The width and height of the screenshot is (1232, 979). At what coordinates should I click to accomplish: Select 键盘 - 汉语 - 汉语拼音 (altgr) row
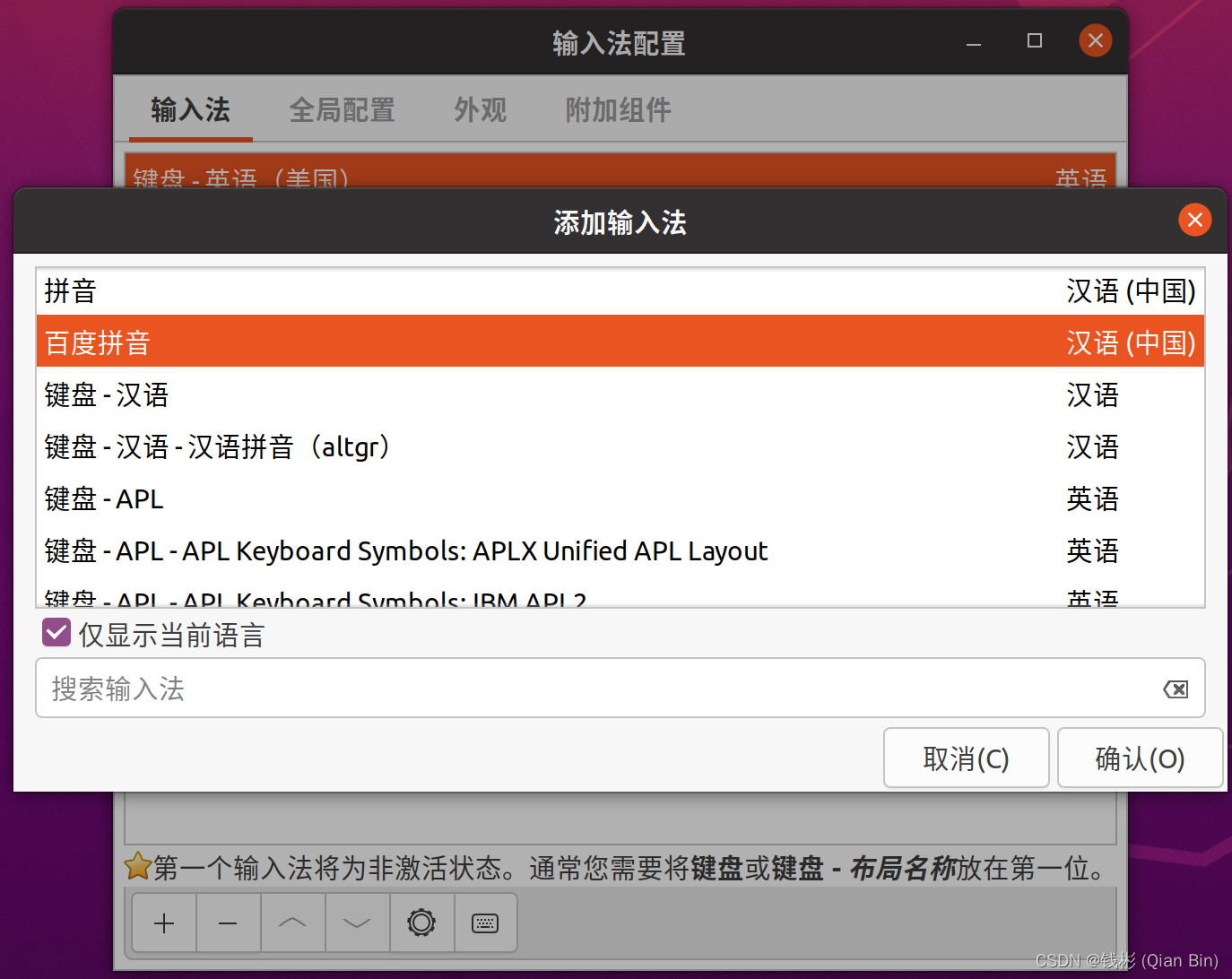click(x=620, y=446)
